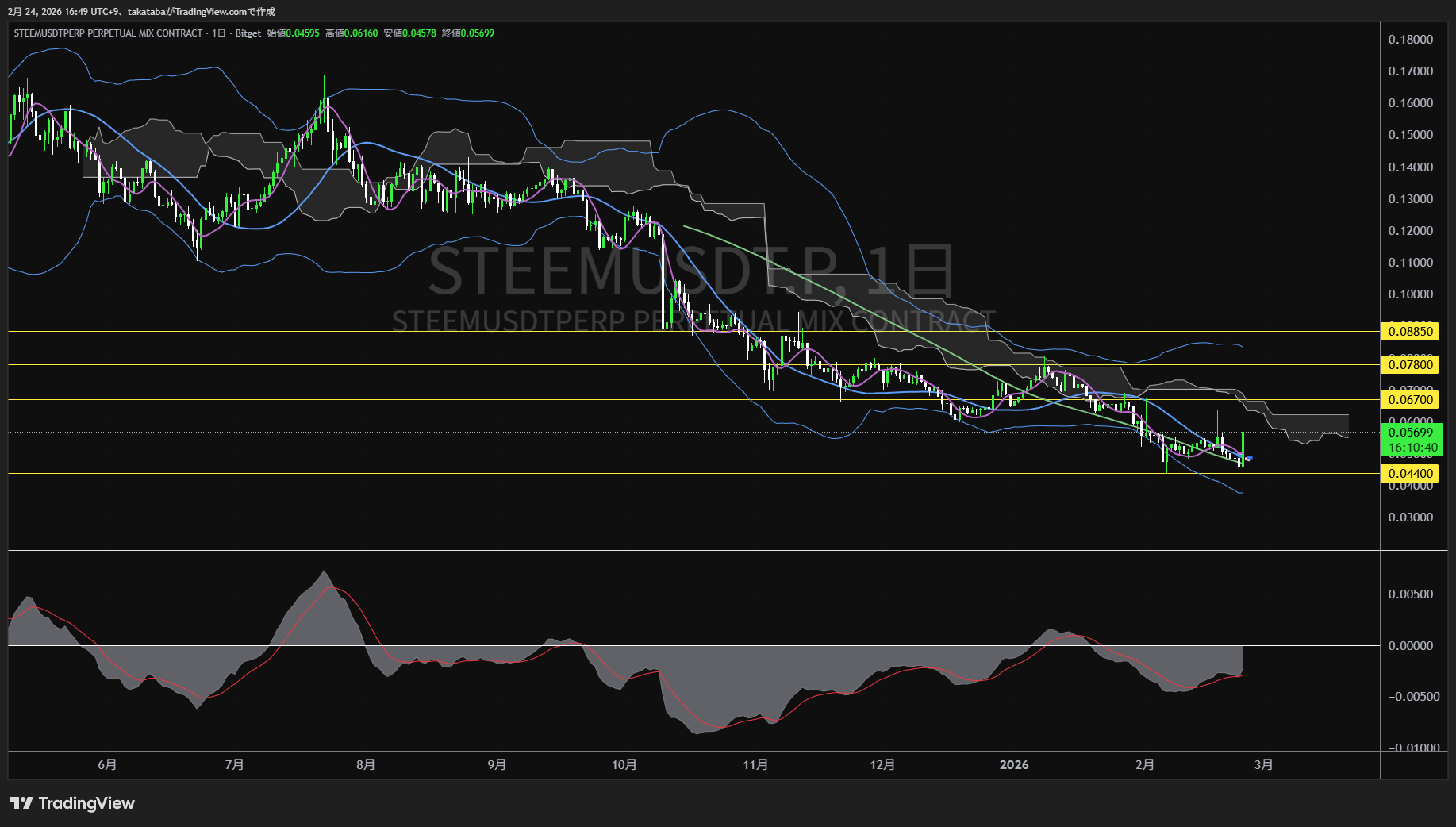Click the Bitget exchange name in legend
The image size is (1456, 827).
(x=248, y=33)
